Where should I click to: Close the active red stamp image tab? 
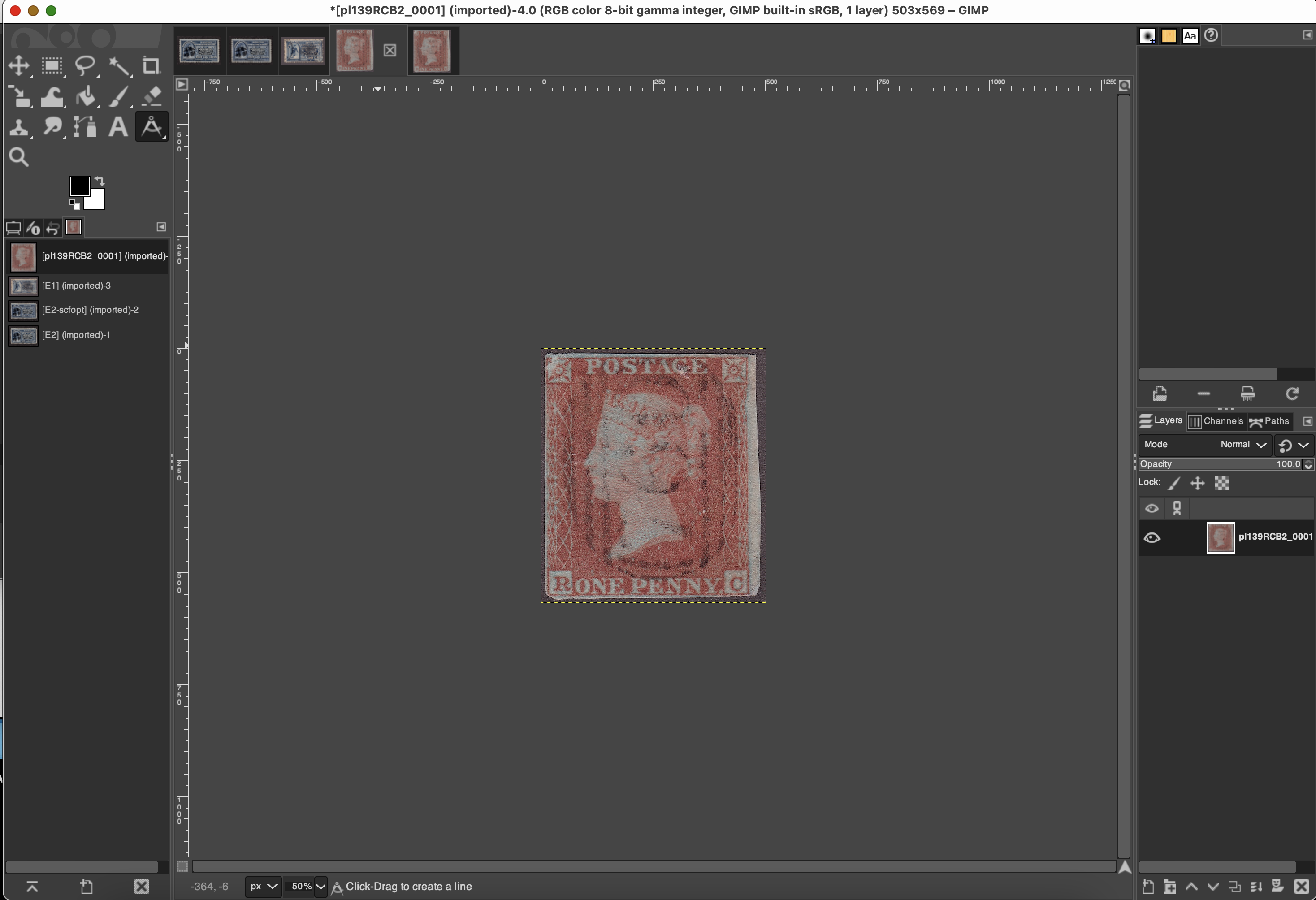pos(390,50)
